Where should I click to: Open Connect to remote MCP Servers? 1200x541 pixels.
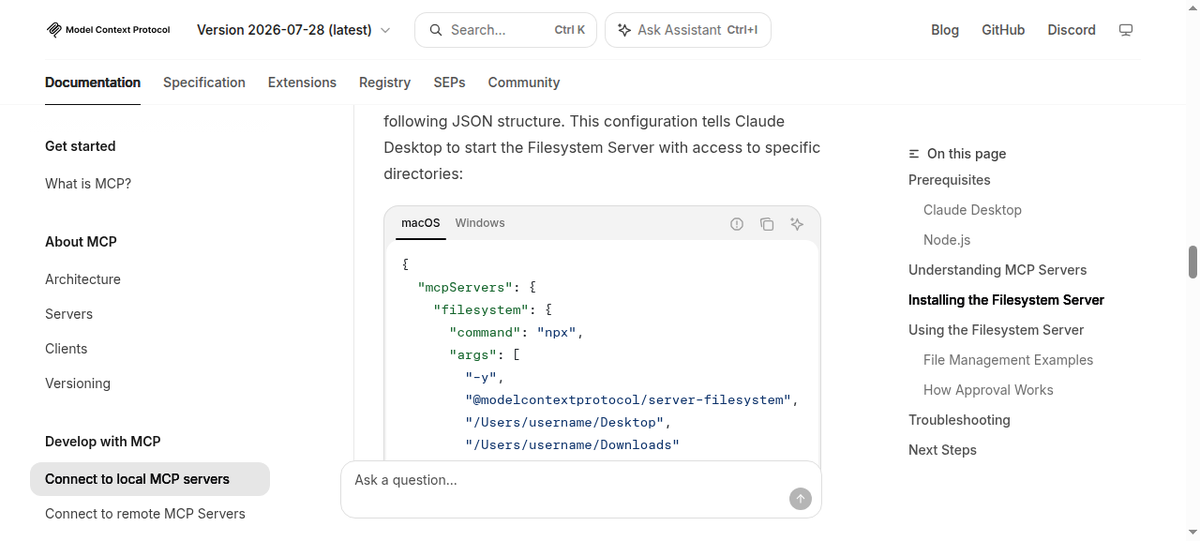click(x=145, y=514)
